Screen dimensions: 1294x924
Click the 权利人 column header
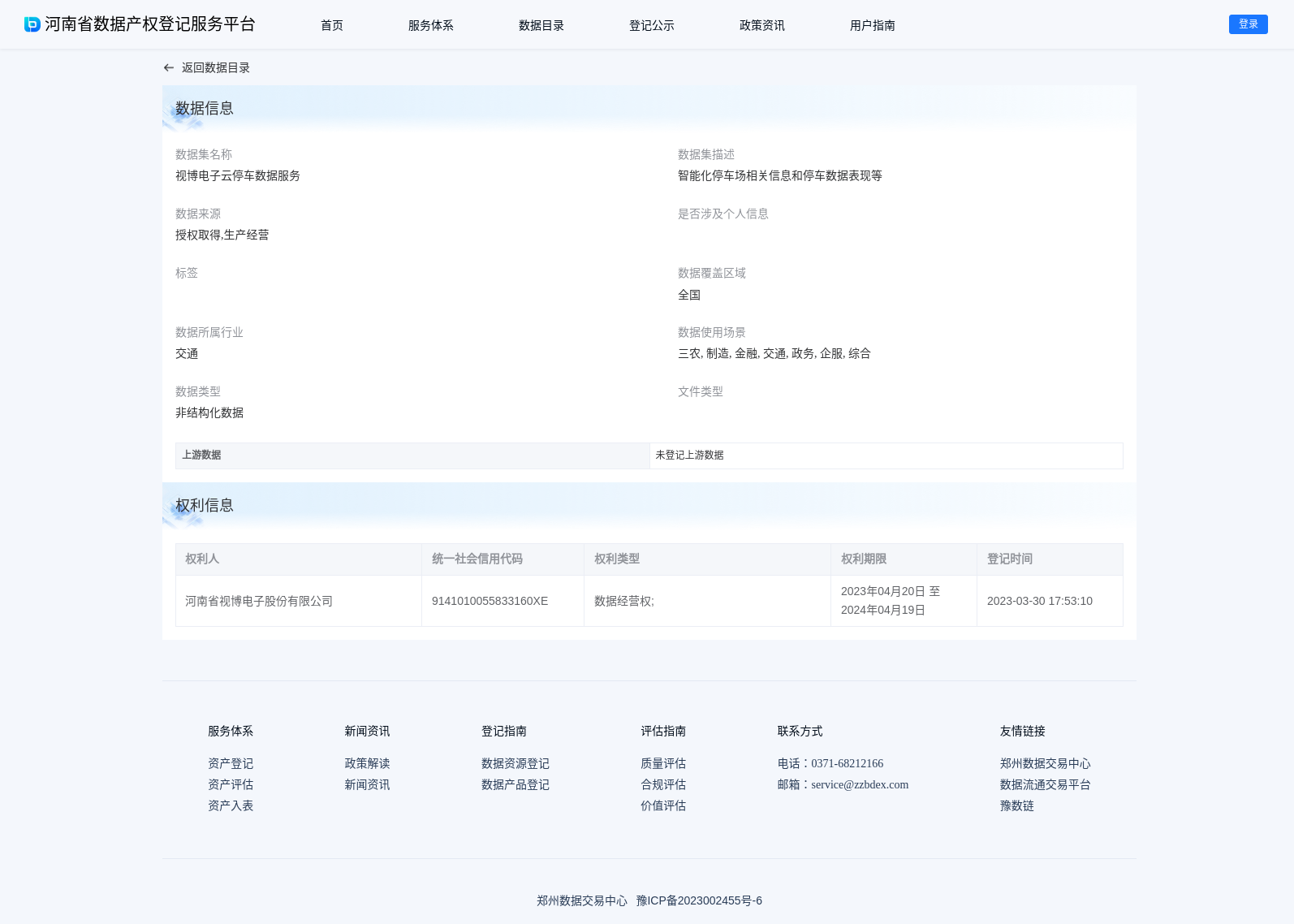tap(299, 559)
